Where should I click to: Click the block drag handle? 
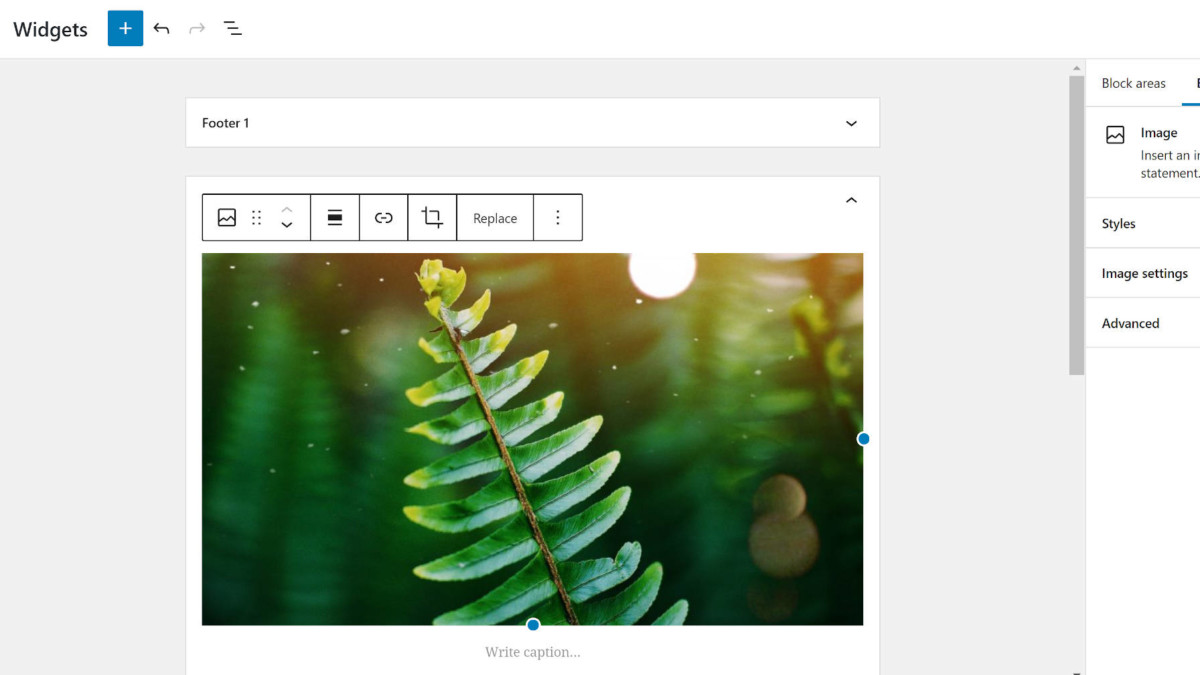click(257, 218)
